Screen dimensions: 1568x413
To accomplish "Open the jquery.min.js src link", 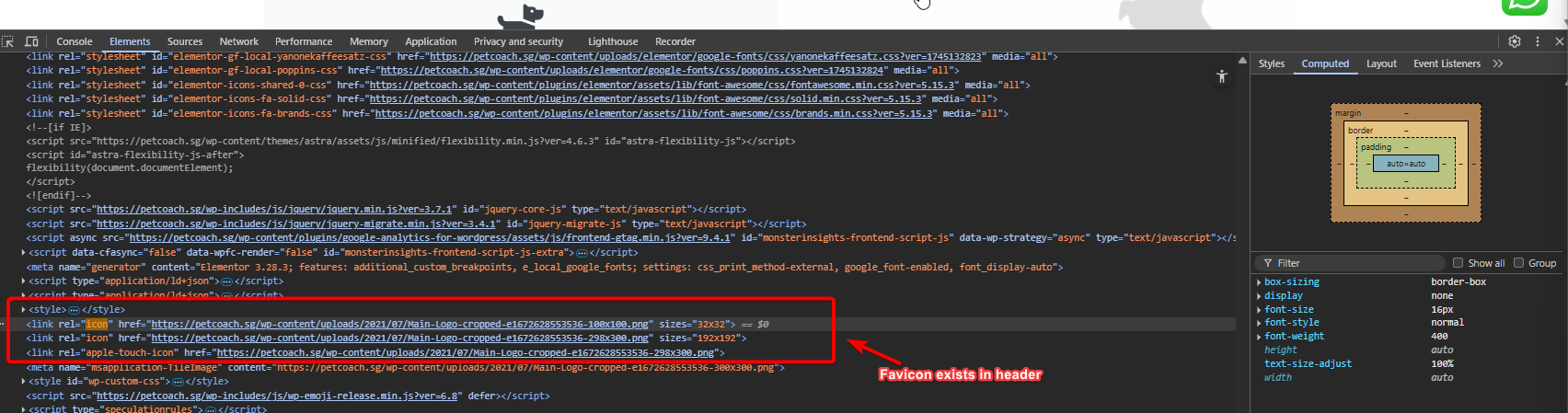I will pyautogui.click(x=274, y=210).
